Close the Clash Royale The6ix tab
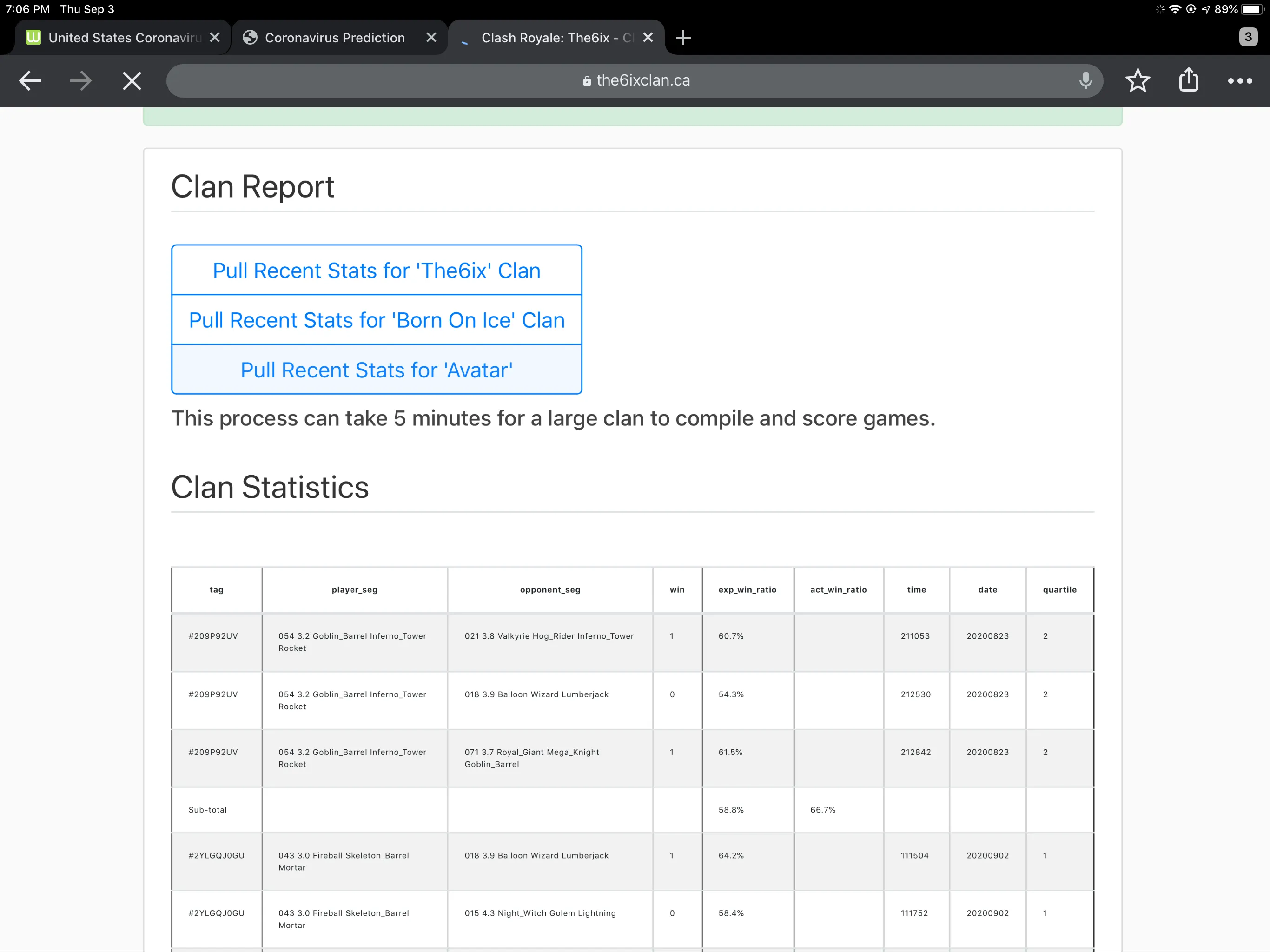 648,37
